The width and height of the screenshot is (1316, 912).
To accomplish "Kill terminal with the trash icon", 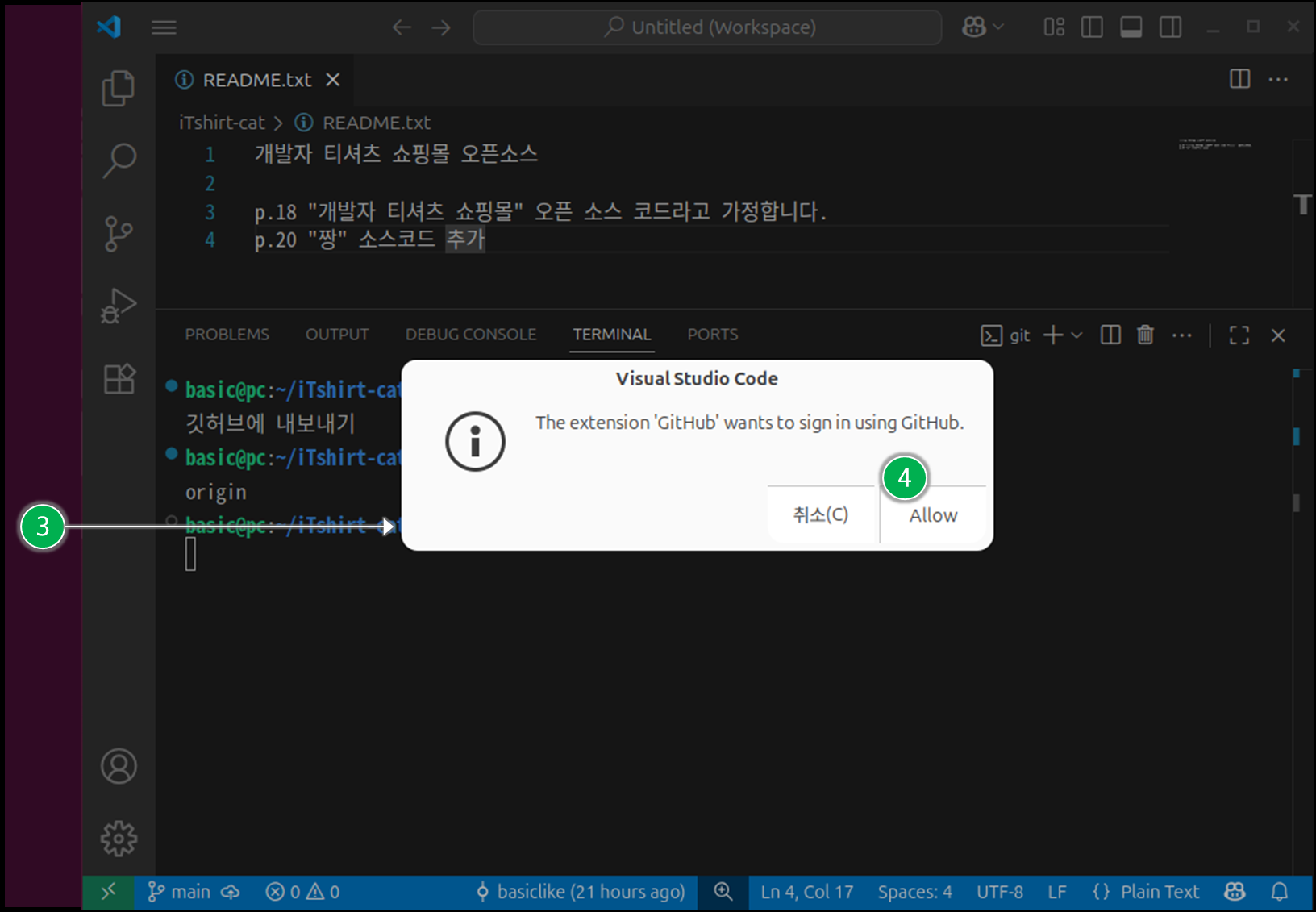I will 1145,335.
